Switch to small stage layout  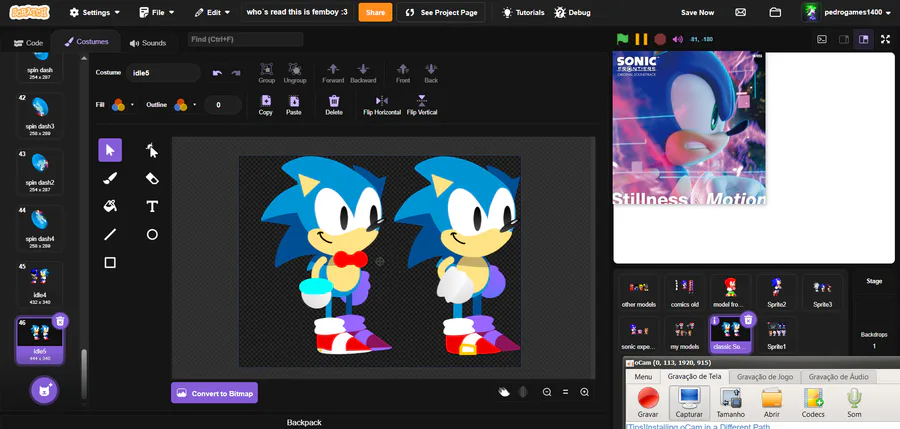844,40
